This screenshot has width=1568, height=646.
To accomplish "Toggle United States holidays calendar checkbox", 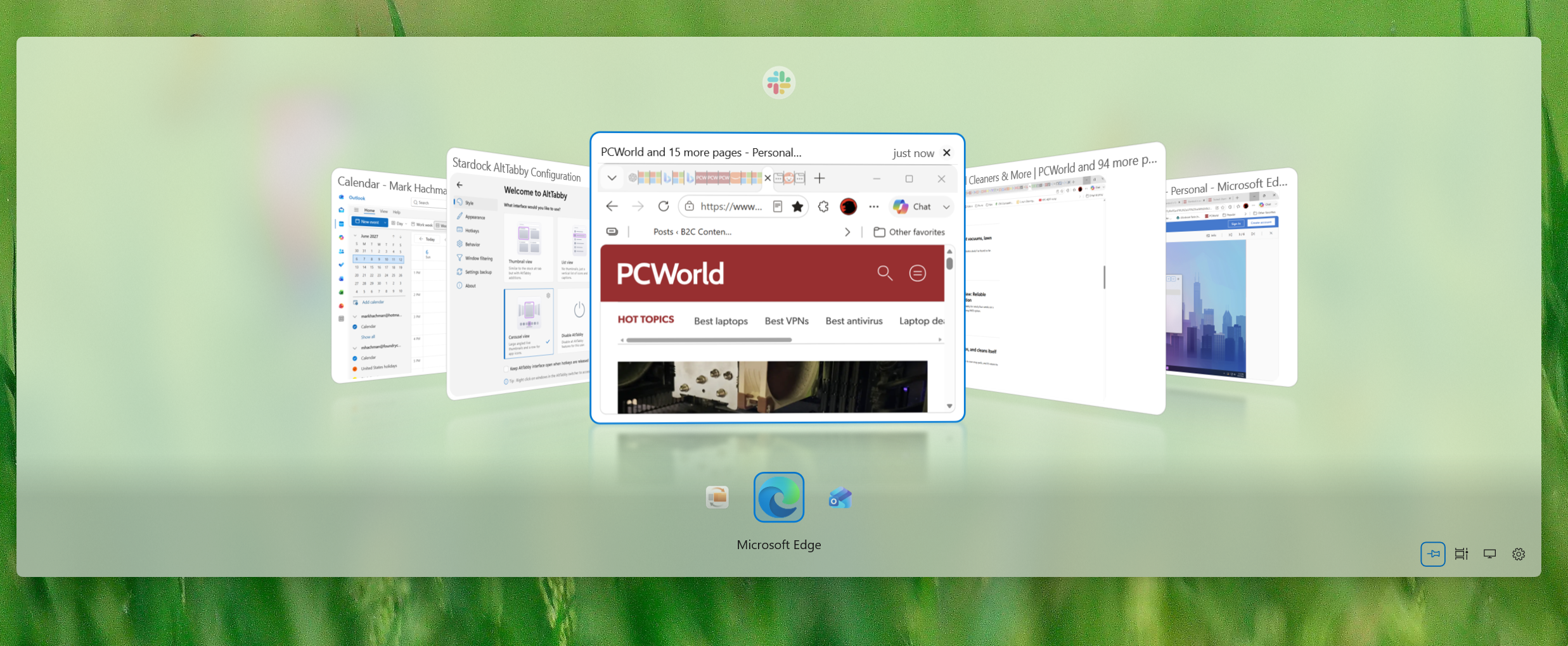I will click(x=355, y=369).
